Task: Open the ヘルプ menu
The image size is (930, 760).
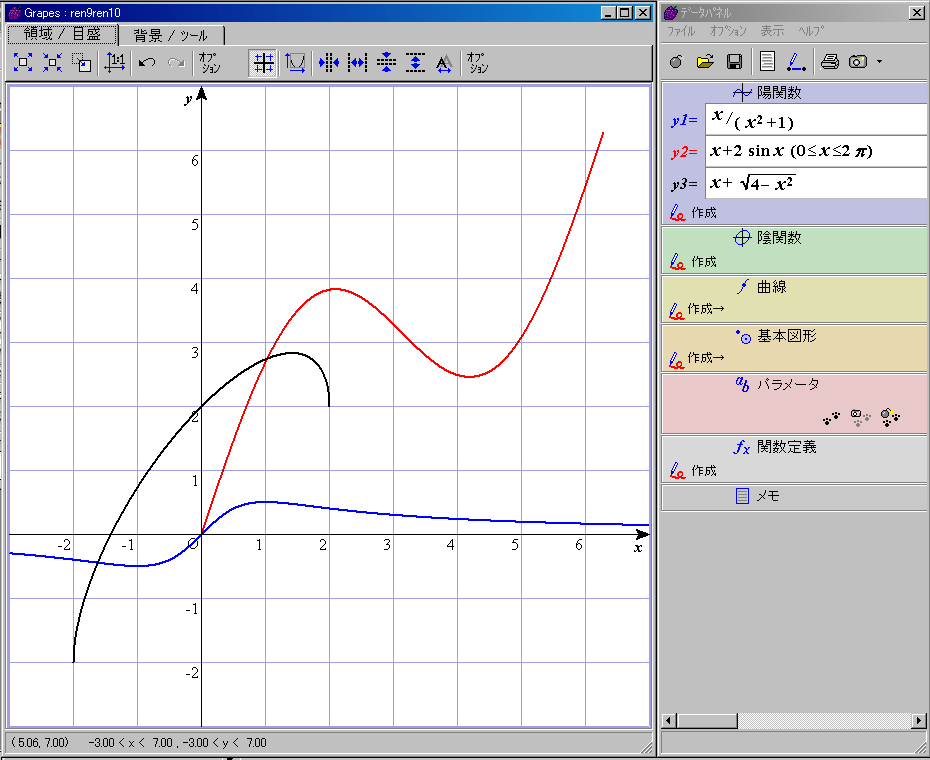Action: 811,31
